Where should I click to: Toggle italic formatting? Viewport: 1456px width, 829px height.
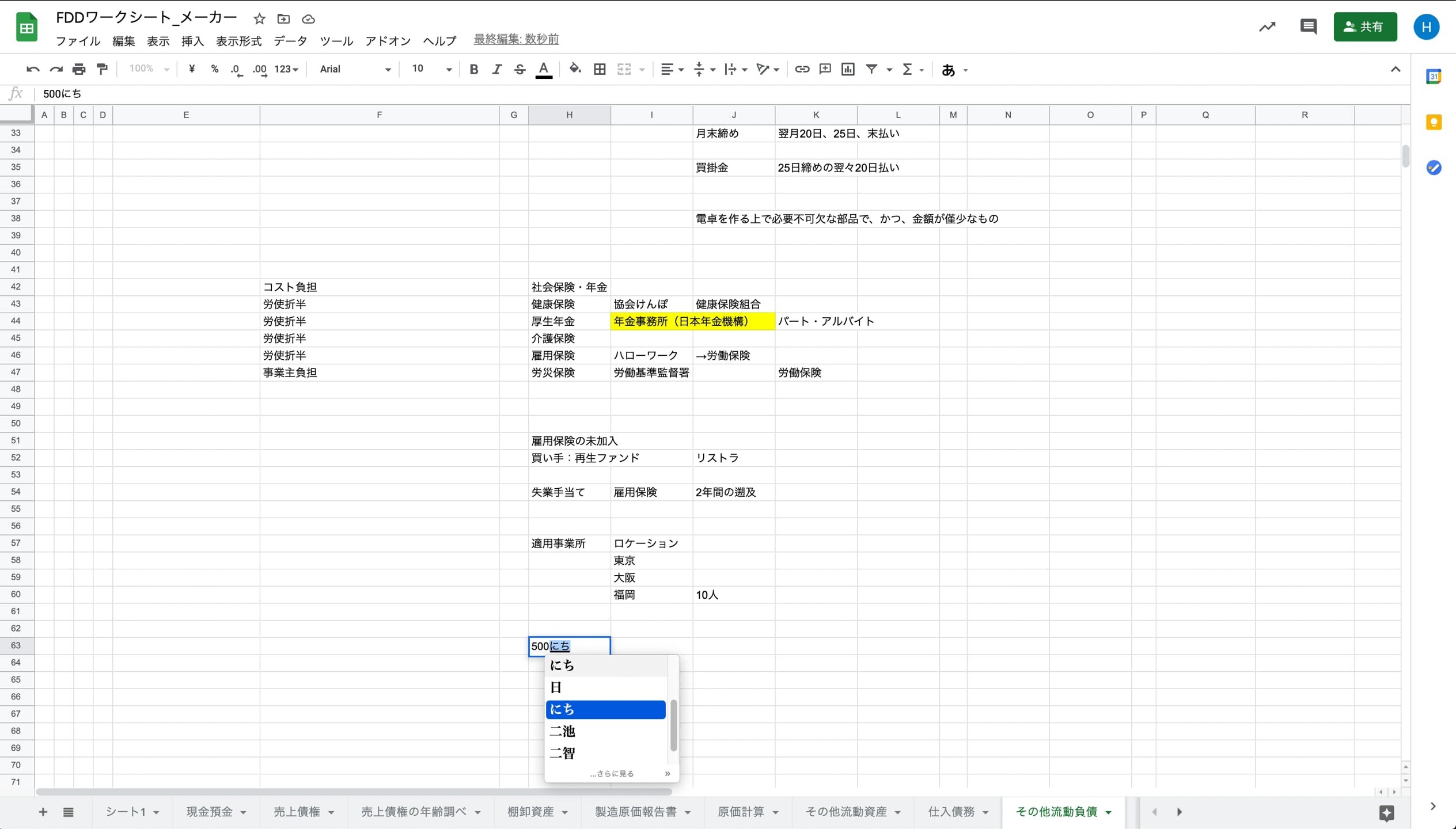pyautogui.click(x=496, y=69)
